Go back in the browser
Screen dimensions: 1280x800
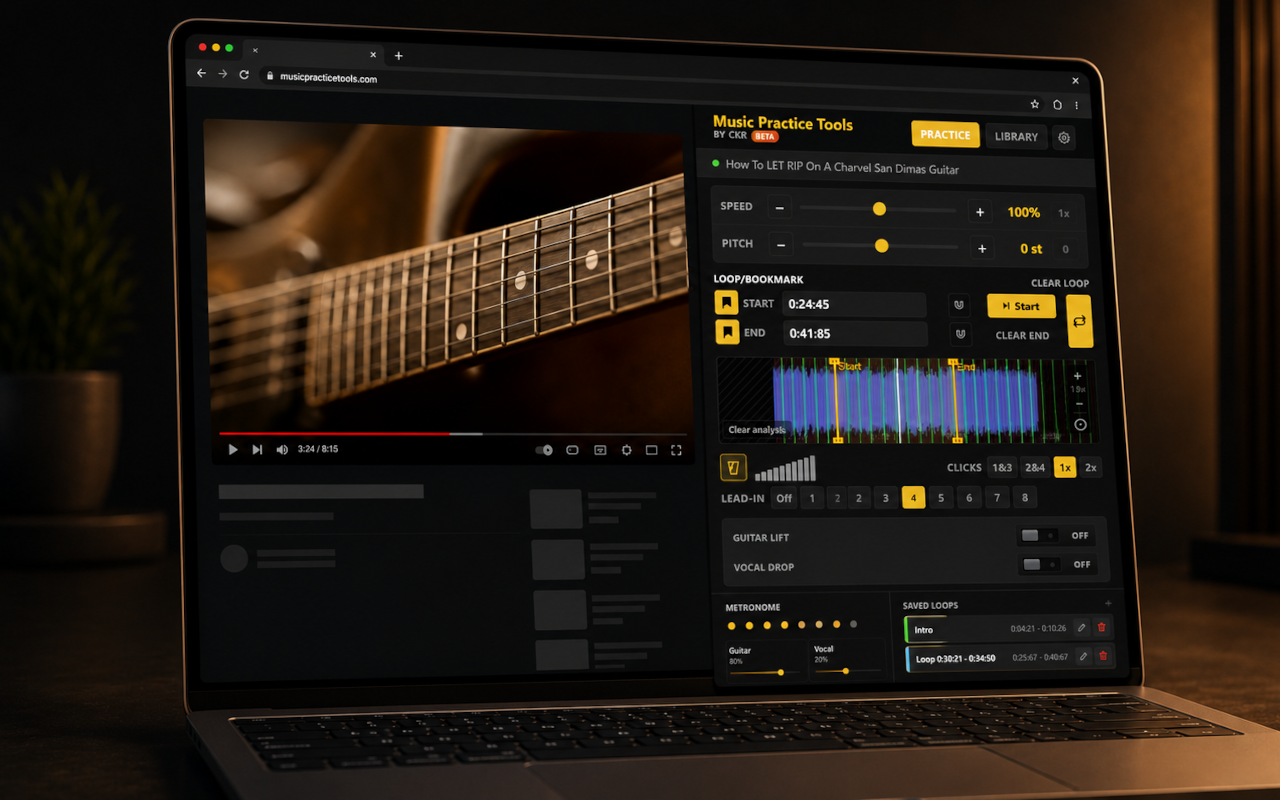click(201, 74)
